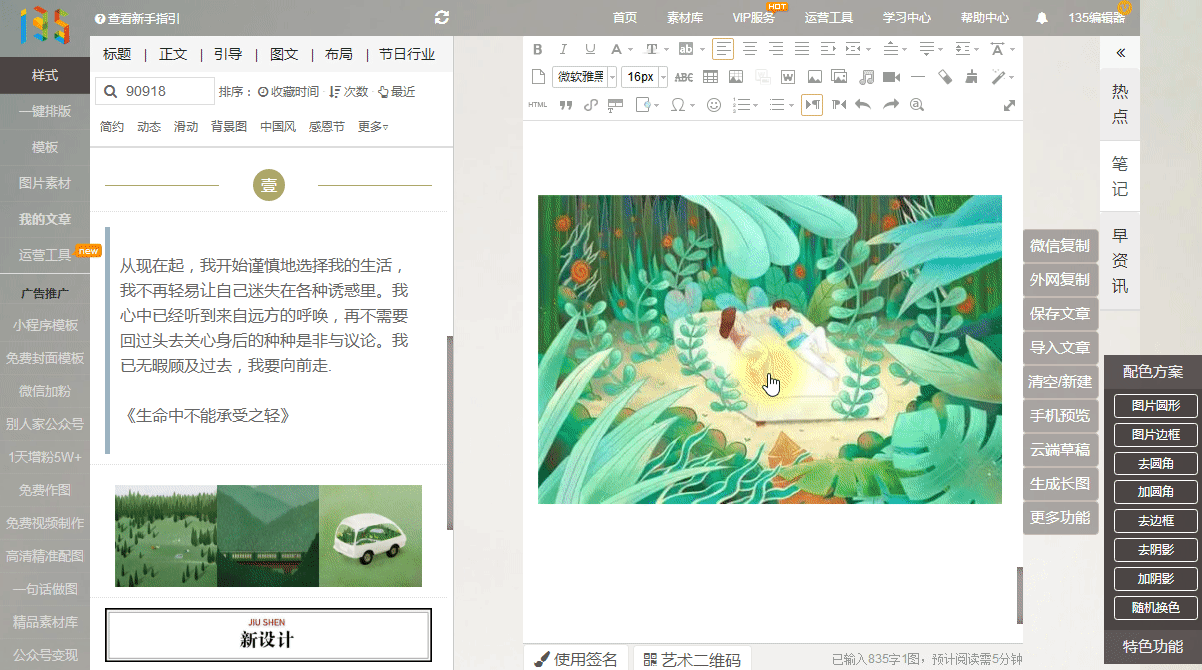The width and height of the screenshot is (1202, 670).
Task: Switch to 正文 style tab
Action: (x=173, y=54)
